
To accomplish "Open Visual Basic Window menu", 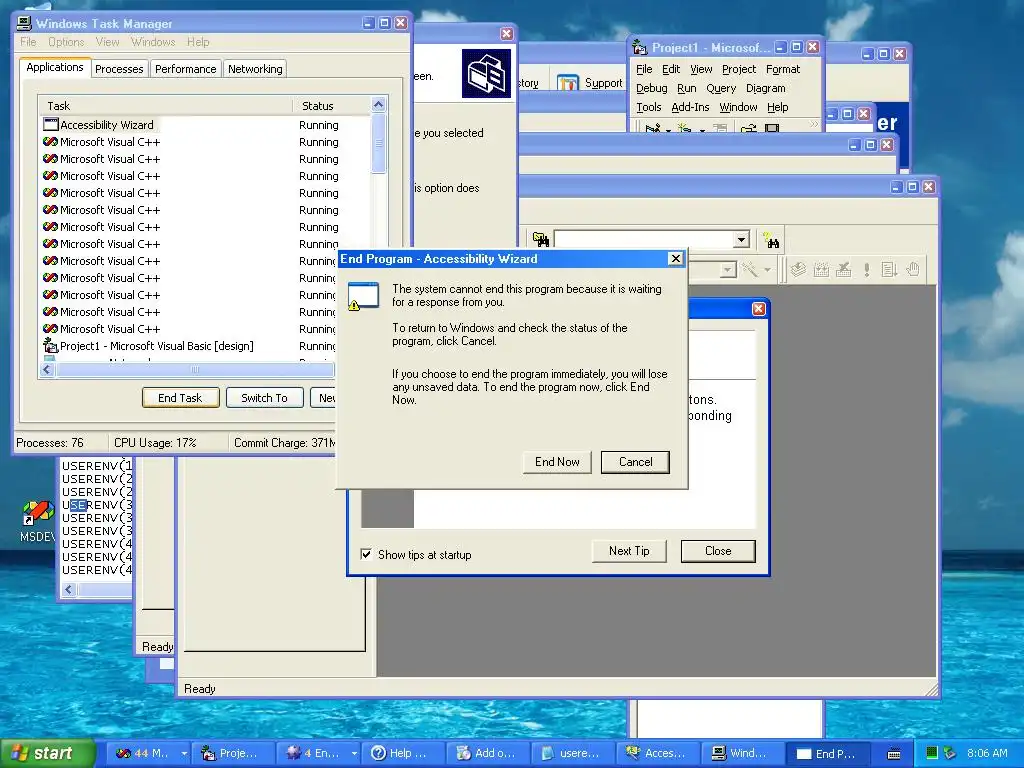I will point(738,107).
